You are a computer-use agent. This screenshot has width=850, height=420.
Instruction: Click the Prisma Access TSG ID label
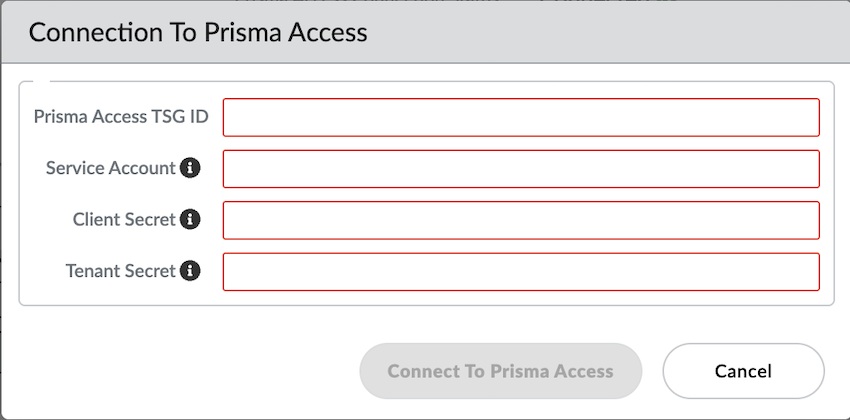121,117
